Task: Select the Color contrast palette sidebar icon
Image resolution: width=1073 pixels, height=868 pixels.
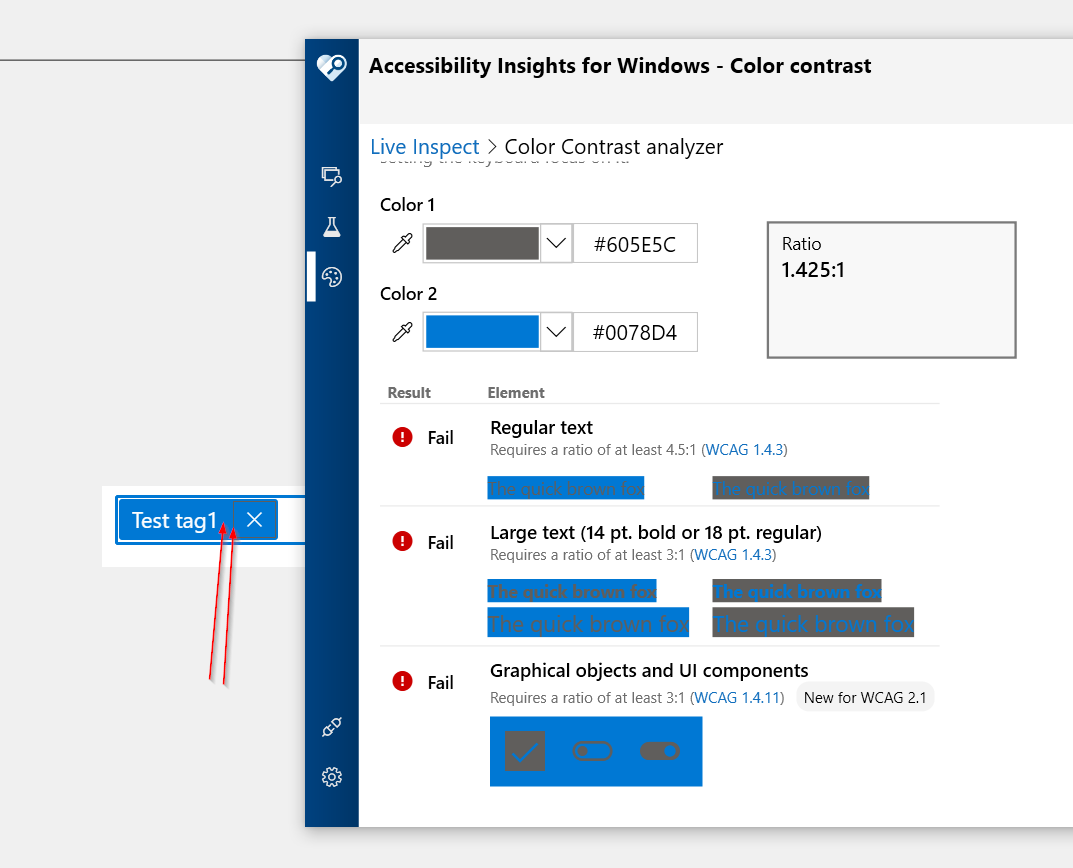Action: pos(332,277)
